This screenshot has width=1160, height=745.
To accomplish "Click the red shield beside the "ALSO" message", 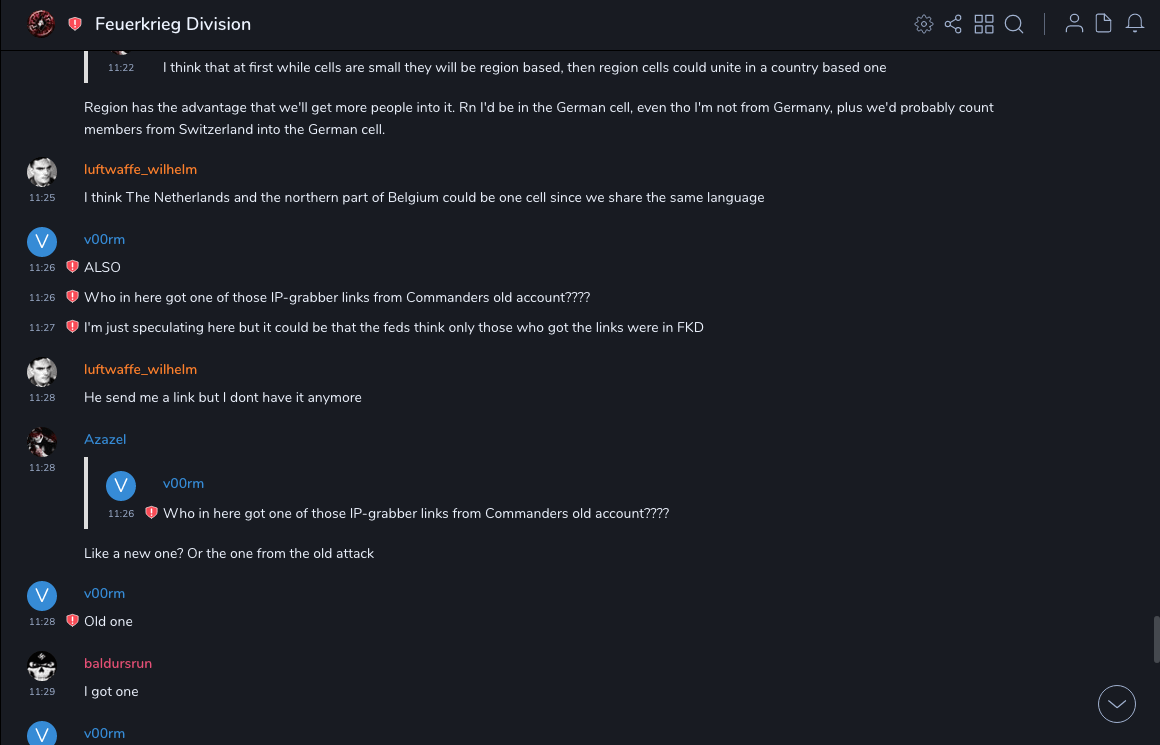I will click(x=72, y=267).
